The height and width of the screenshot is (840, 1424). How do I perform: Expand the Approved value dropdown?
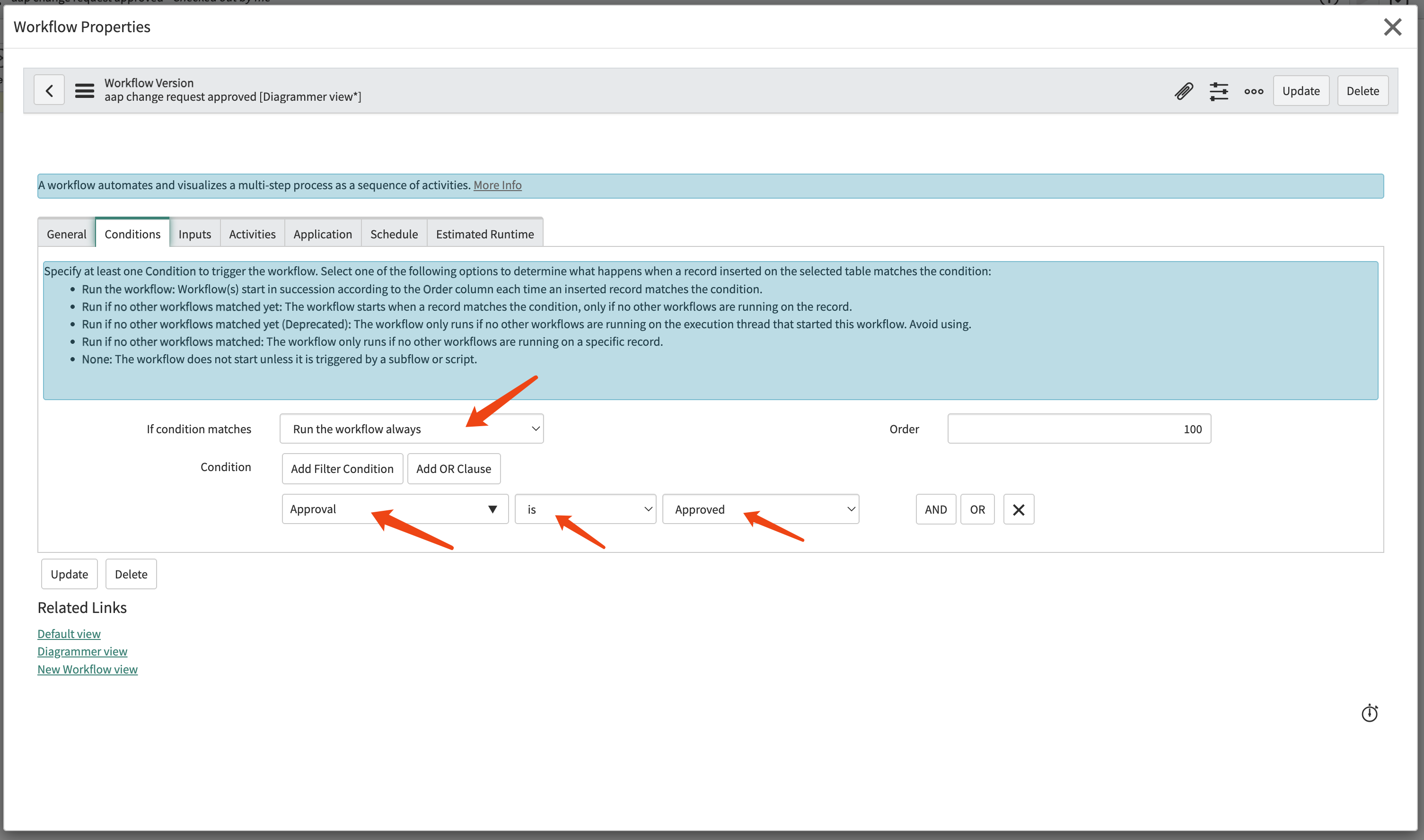[760, 509]
